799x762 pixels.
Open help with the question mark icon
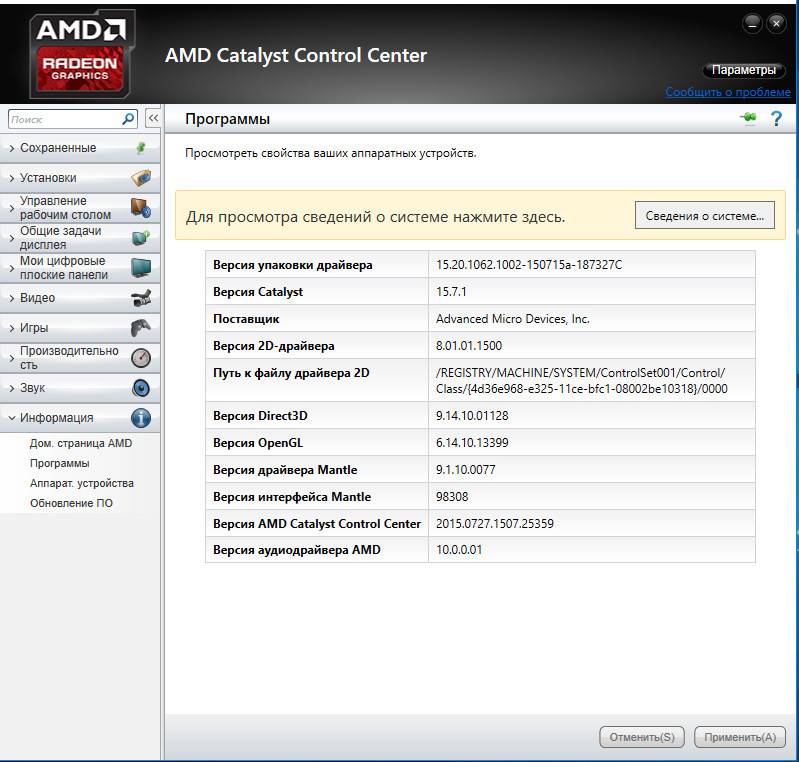click(x=776, y=119)
